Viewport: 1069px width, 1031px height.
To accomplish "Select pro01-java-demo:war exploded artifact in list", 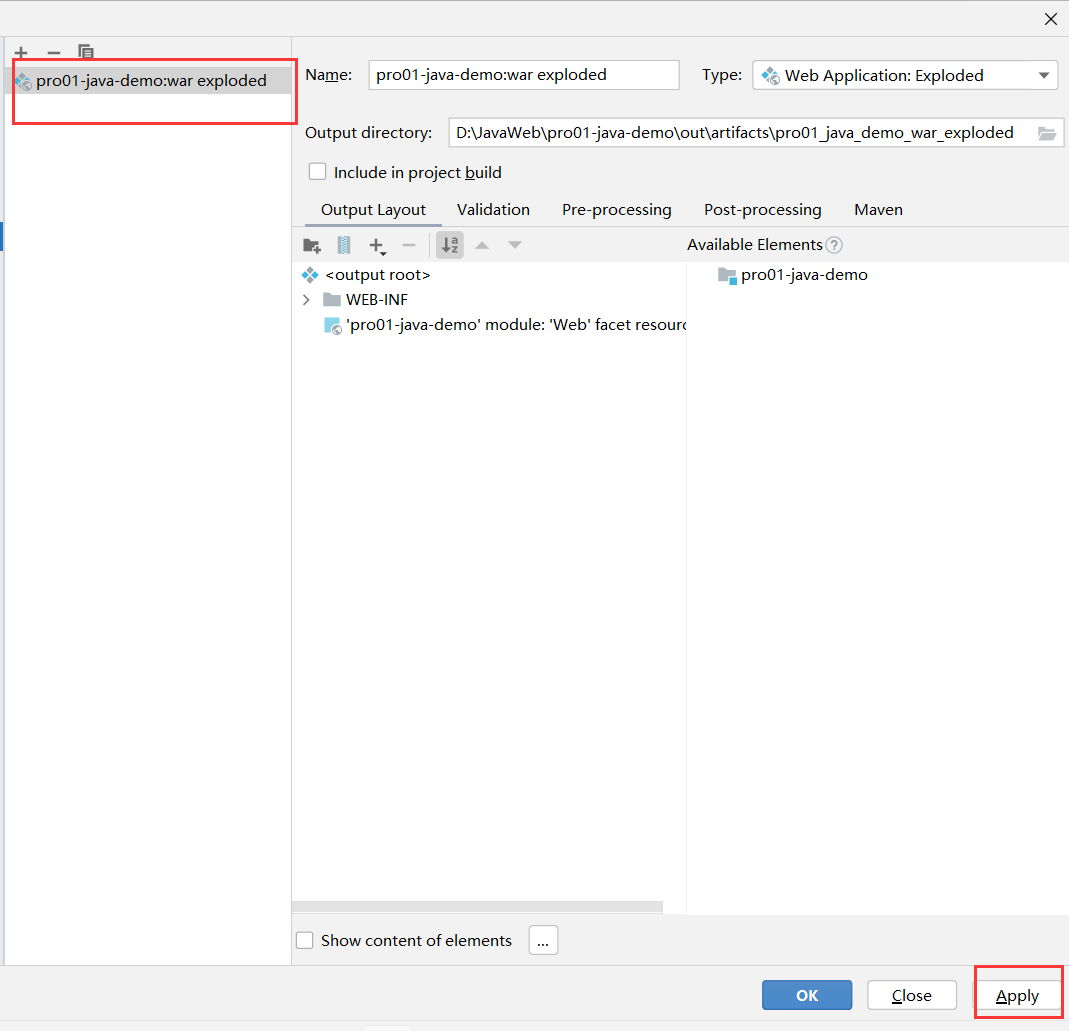I will 149,80.
